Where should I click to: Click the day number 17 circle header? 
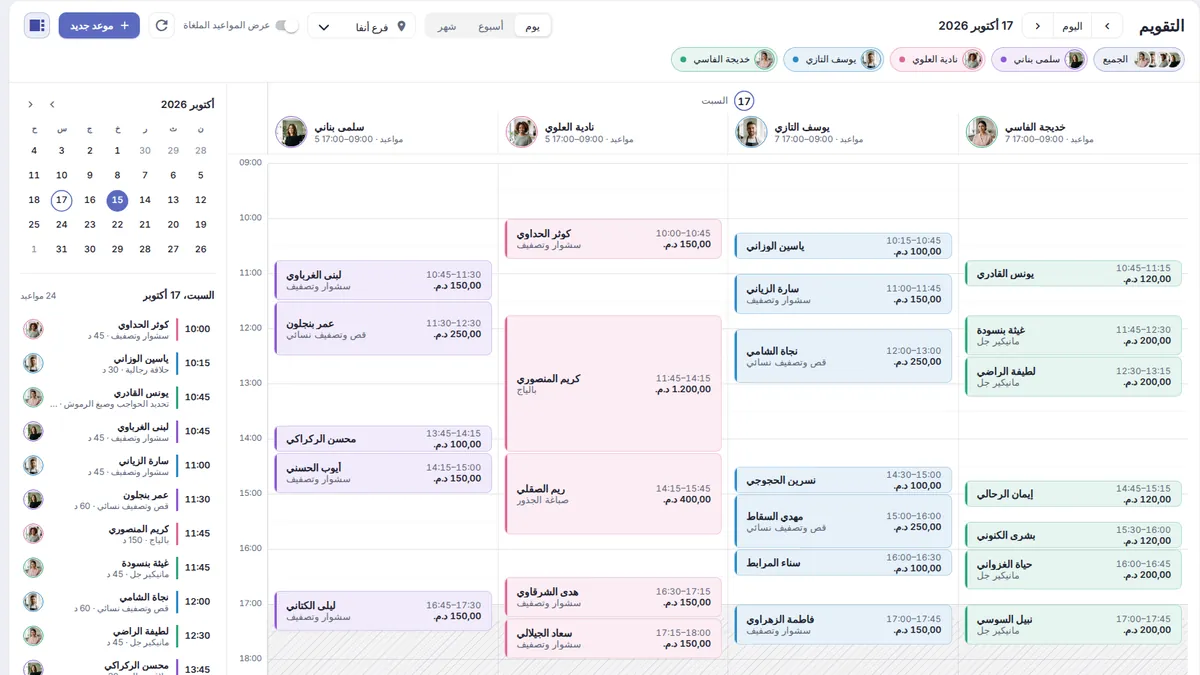pyautogui.click(x=743, y=101)
